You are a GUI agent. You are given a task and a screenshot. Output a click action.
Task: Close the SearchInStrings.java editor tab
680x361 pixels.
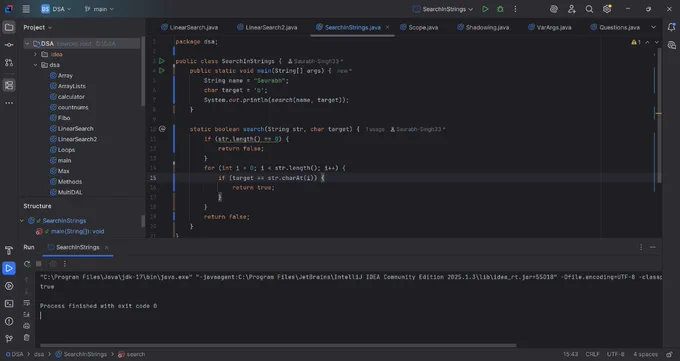pos(387,27)
